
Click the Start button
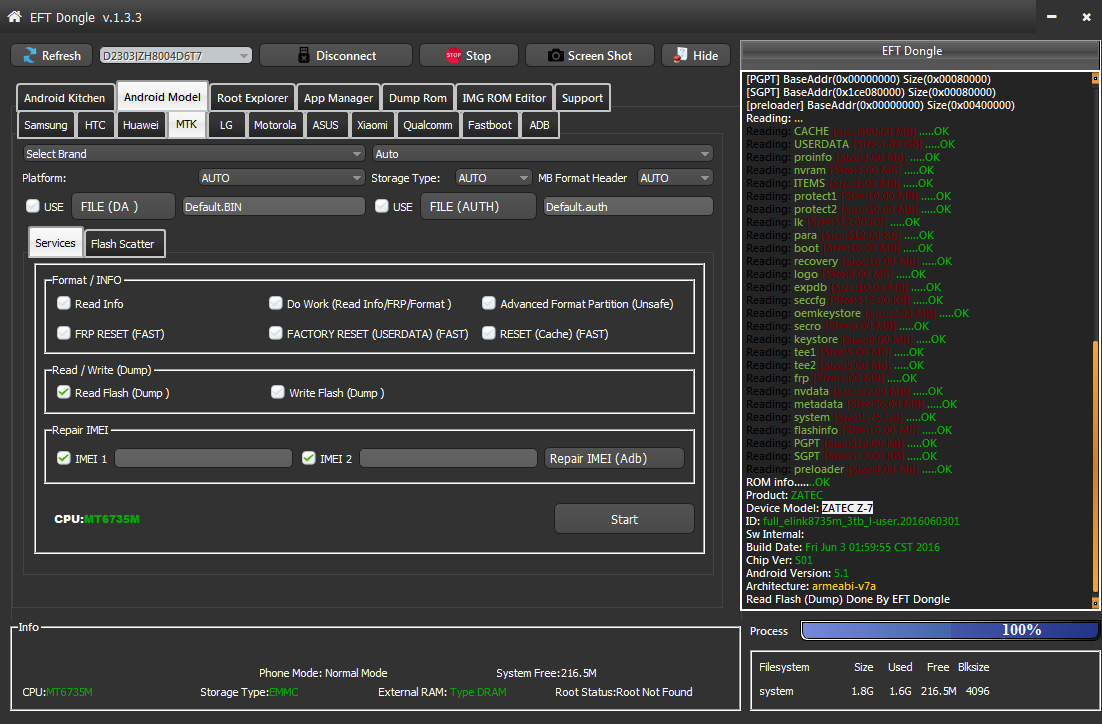point(624,519)
